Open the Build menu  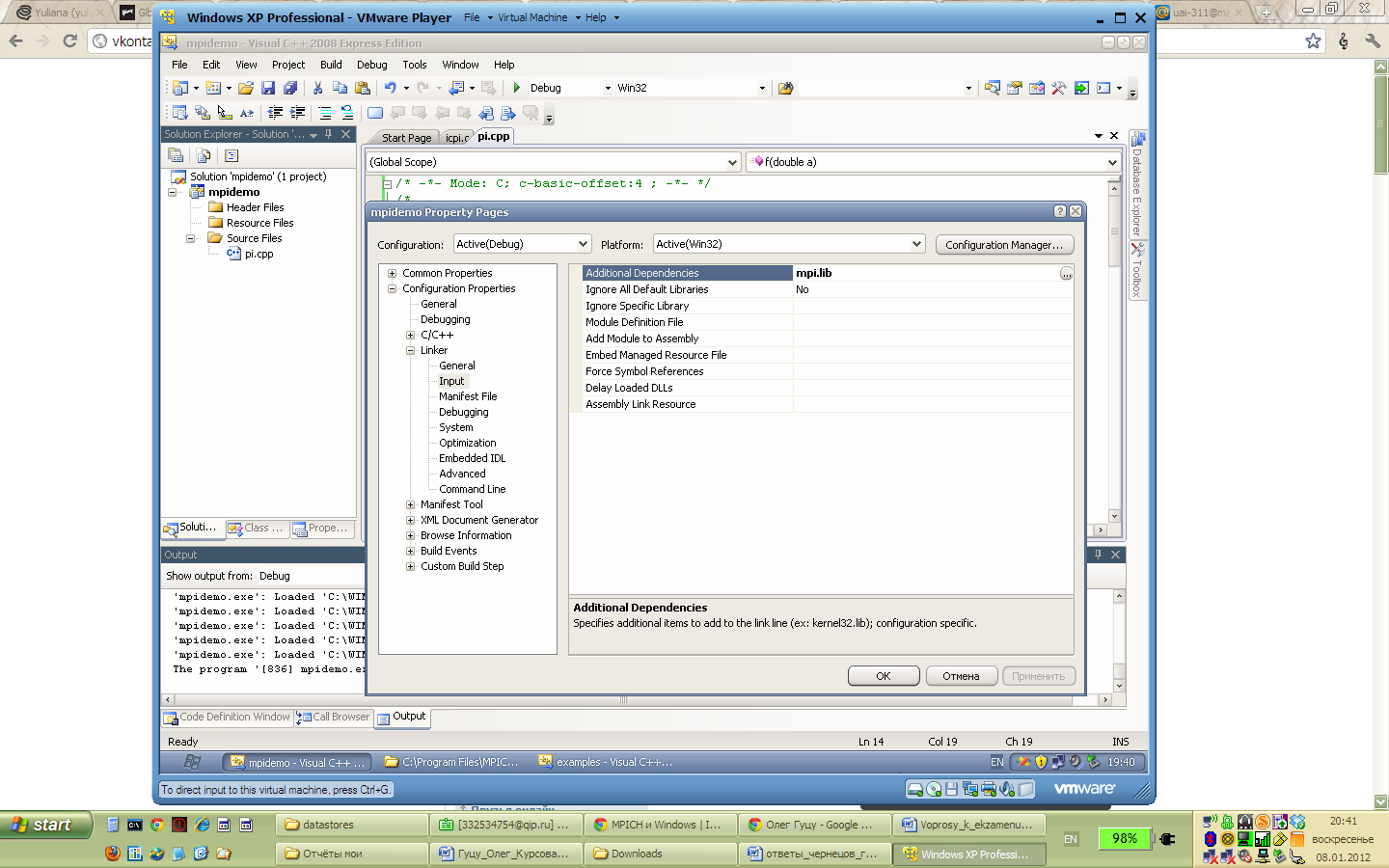[x=331, y=65]
